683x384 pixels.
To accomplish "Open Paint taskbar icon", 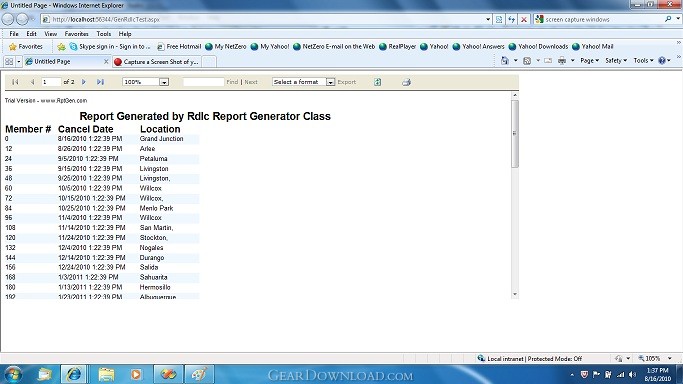I will coord(199,374).
